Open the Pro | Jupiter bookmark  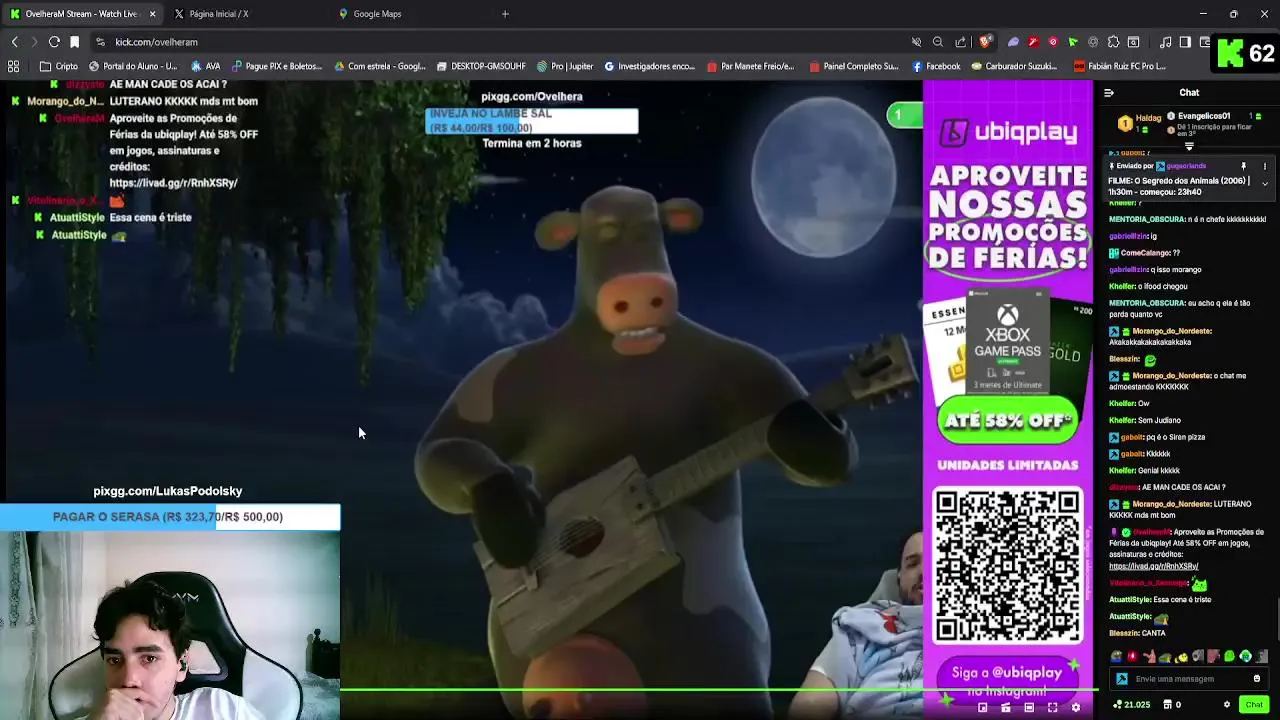pos(565,66)
